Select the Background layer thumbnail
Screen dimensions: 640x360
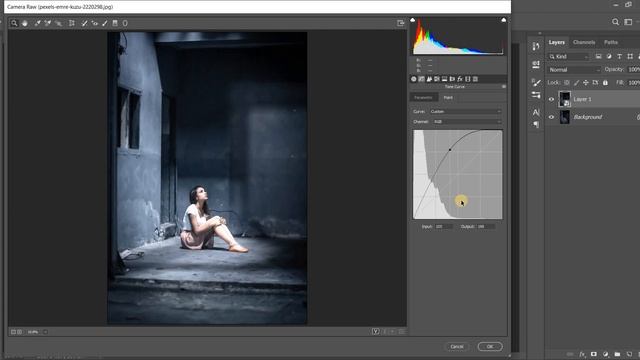pyautogui.click(x=564, y=117)
